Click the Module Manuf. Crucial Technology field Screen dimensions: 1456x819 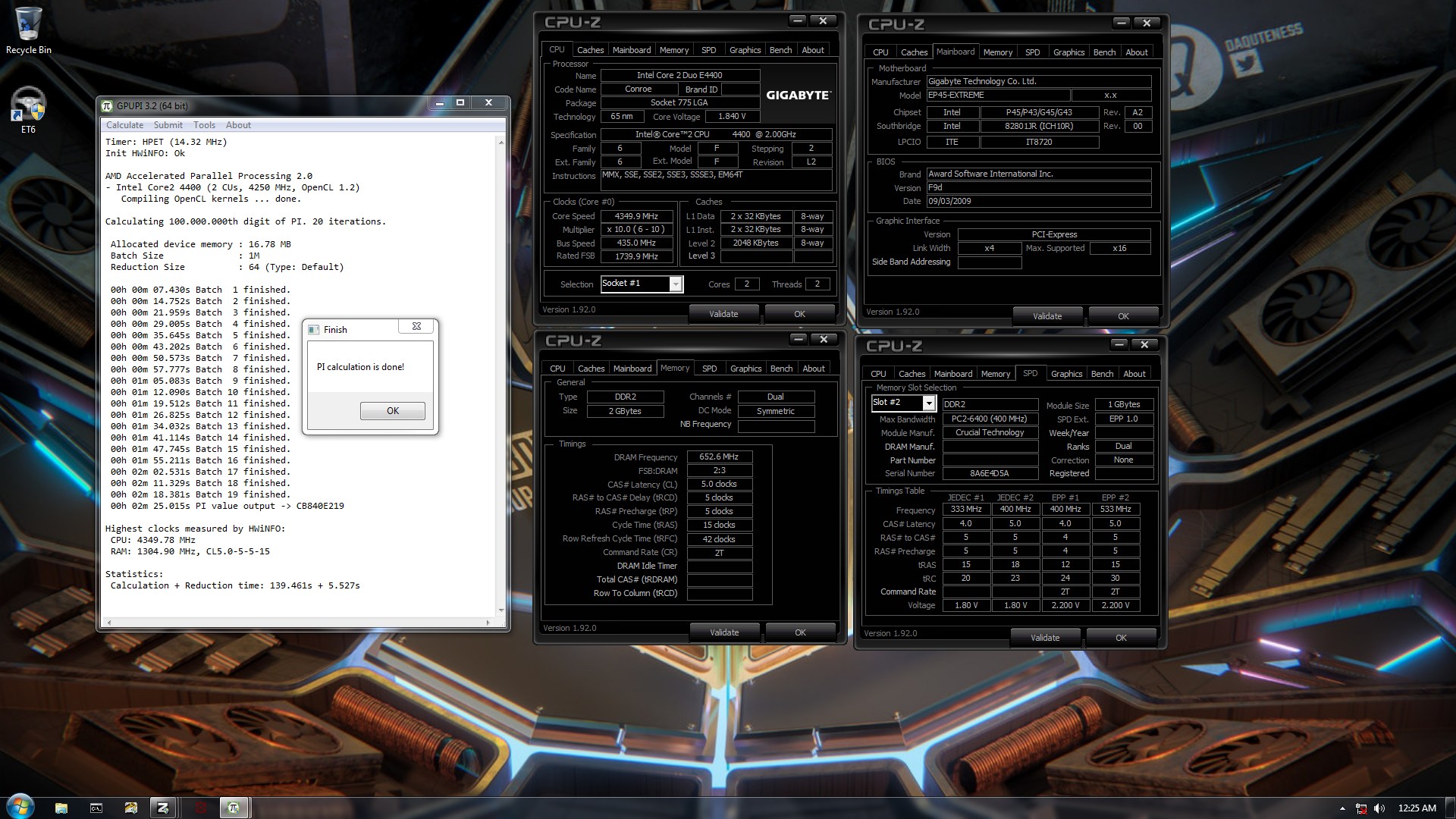pyautogui.click(x=990, y=432)
